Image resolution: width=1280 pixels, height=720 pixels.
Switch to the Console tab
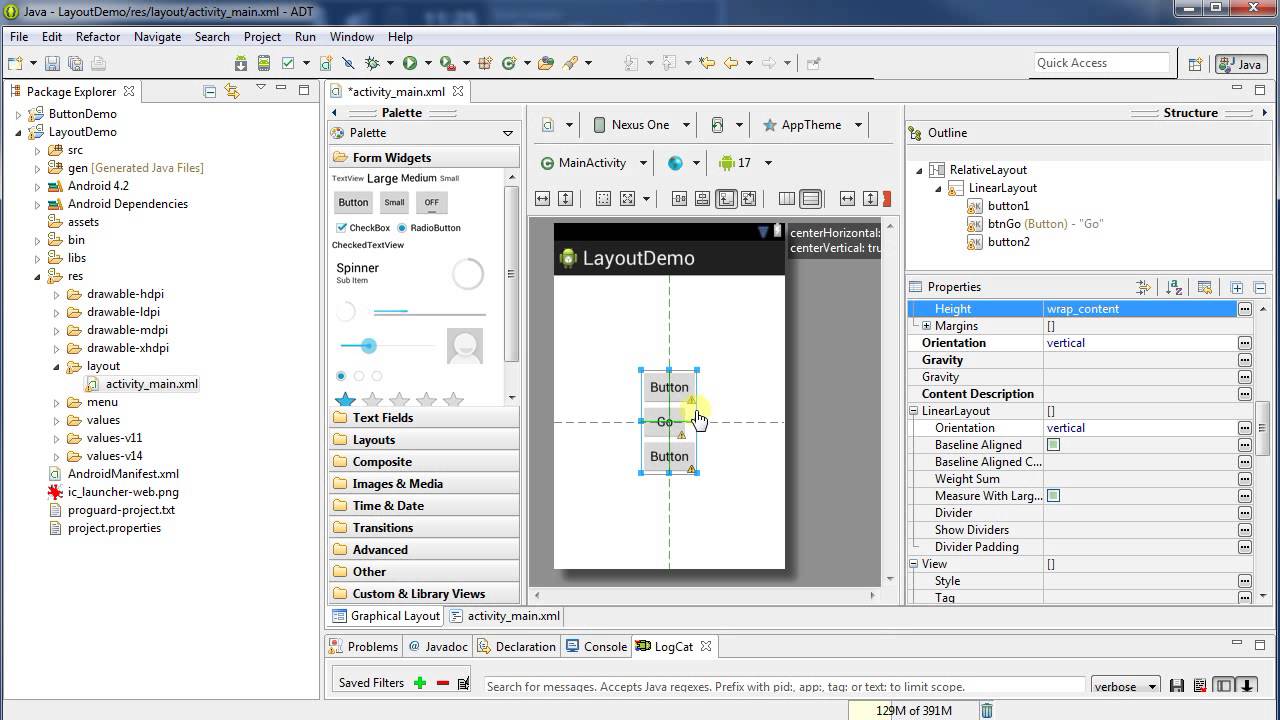pyautogui.click(x=597, y=647)
